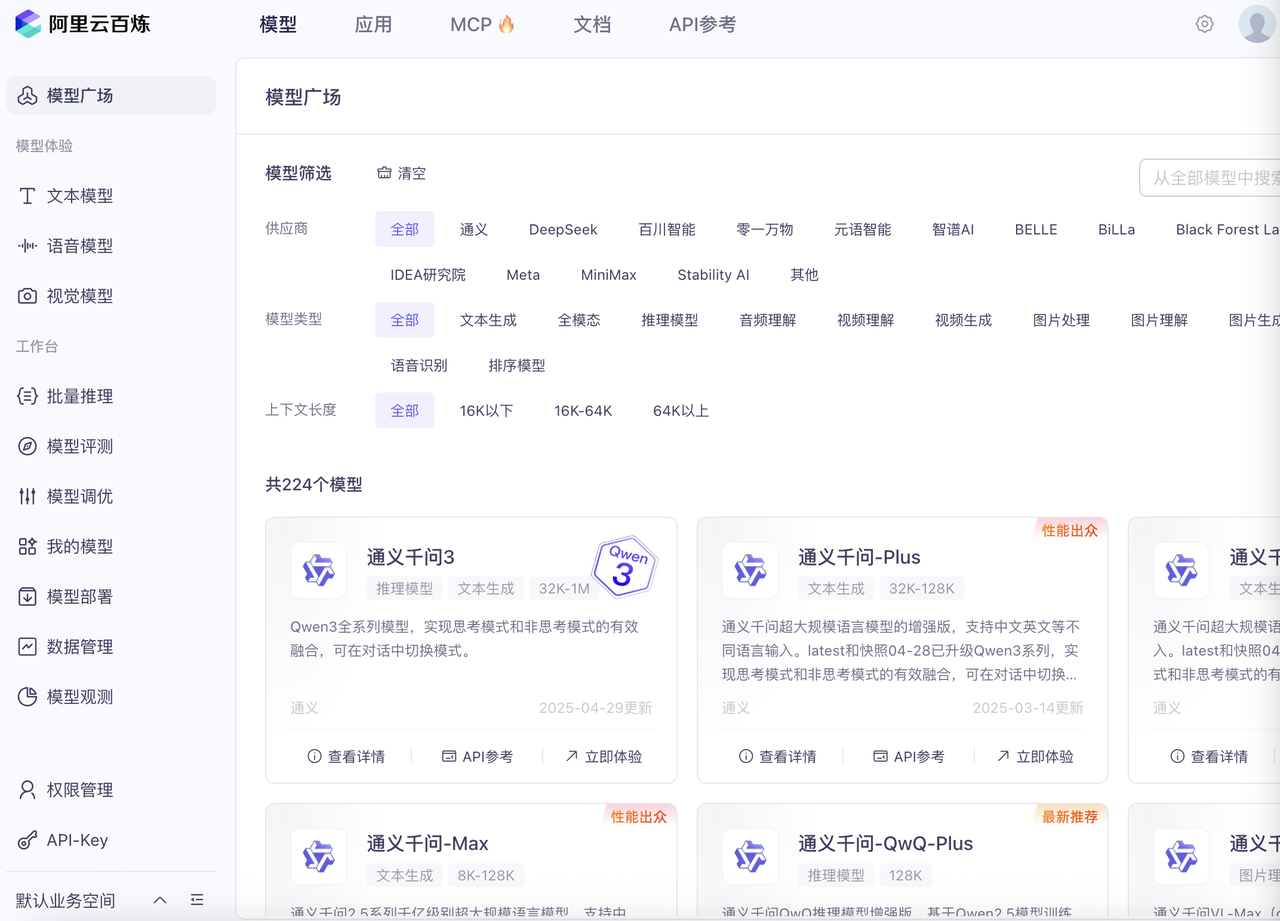This screenshot has width=1280, height=921.
Task: Select context length 16K以下
Action: [x=487, y=411]
